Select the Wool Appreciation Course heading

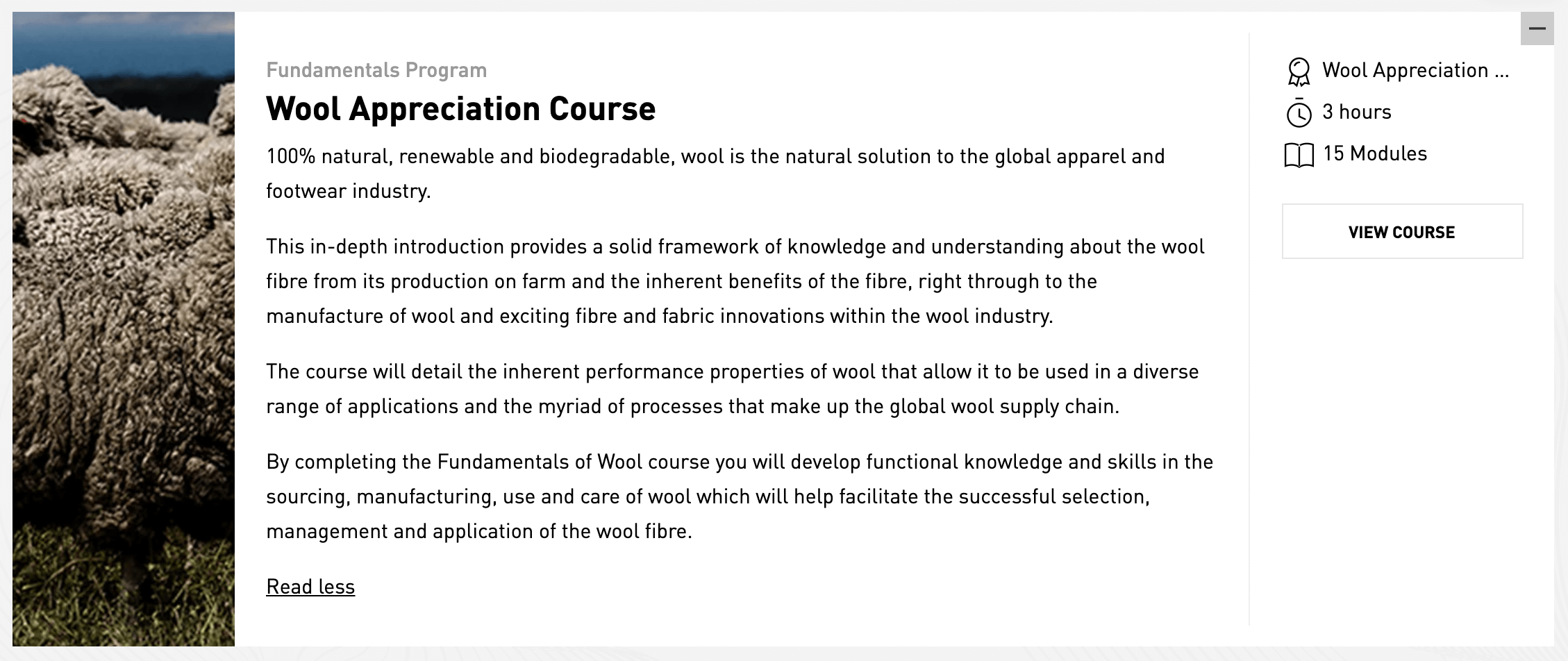(460, 109)
